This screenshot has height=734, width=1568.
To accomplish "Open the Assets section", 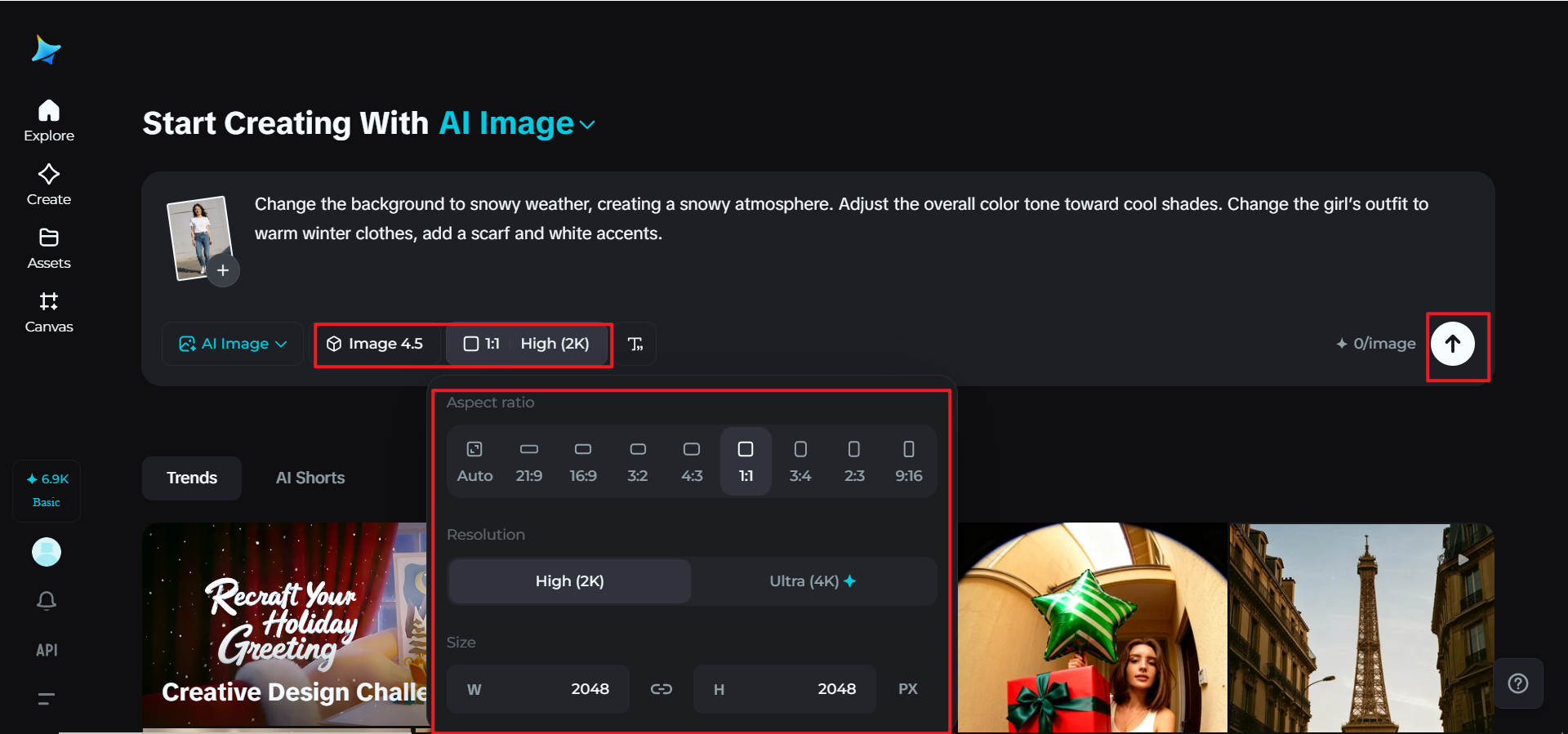I will pos(49,248).
